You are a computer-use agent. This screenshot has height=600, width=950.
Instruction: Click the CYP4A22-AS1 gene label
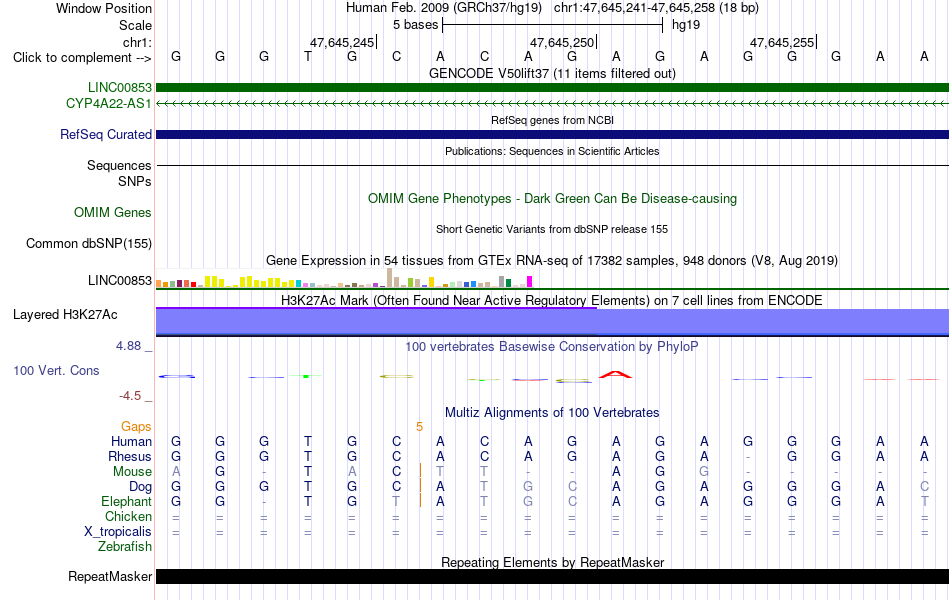coord(109,104)
